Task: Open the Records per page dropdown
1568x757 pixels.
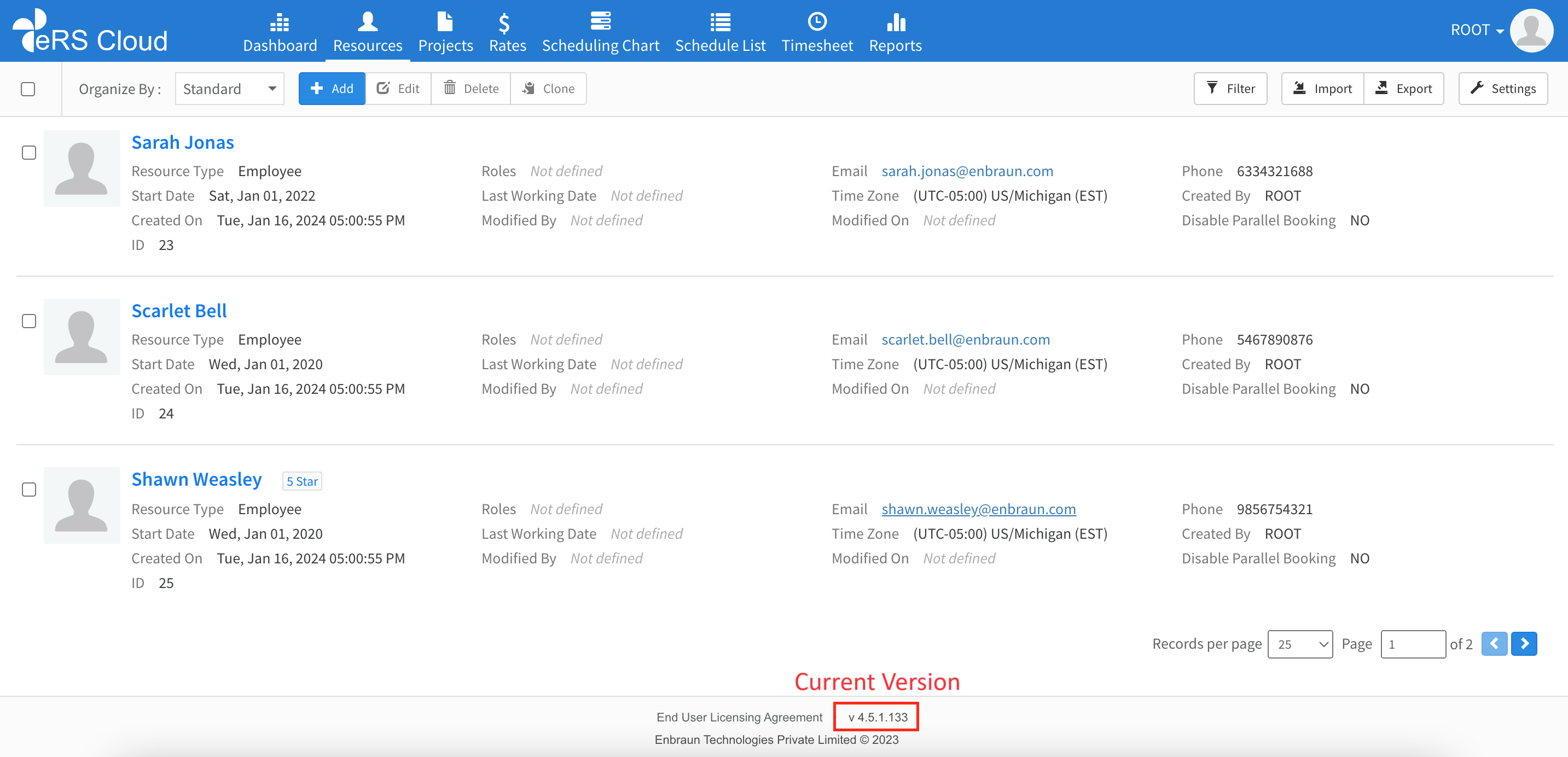Action: point(1300,644)
